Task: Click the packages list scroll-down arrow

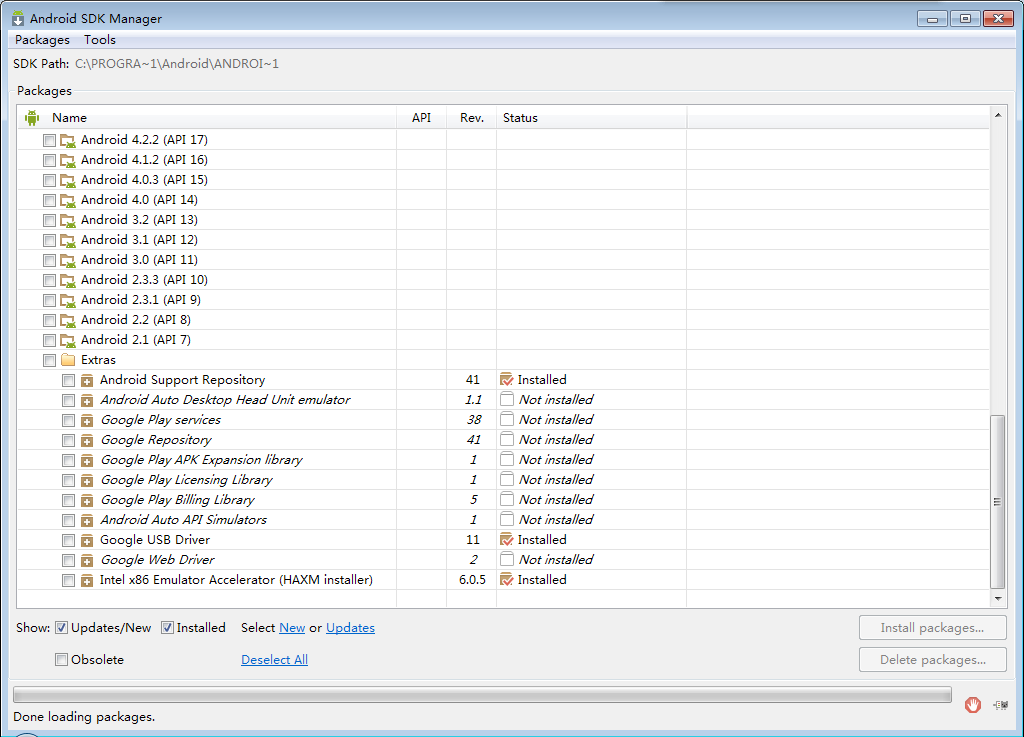Action: click(998, 599)
